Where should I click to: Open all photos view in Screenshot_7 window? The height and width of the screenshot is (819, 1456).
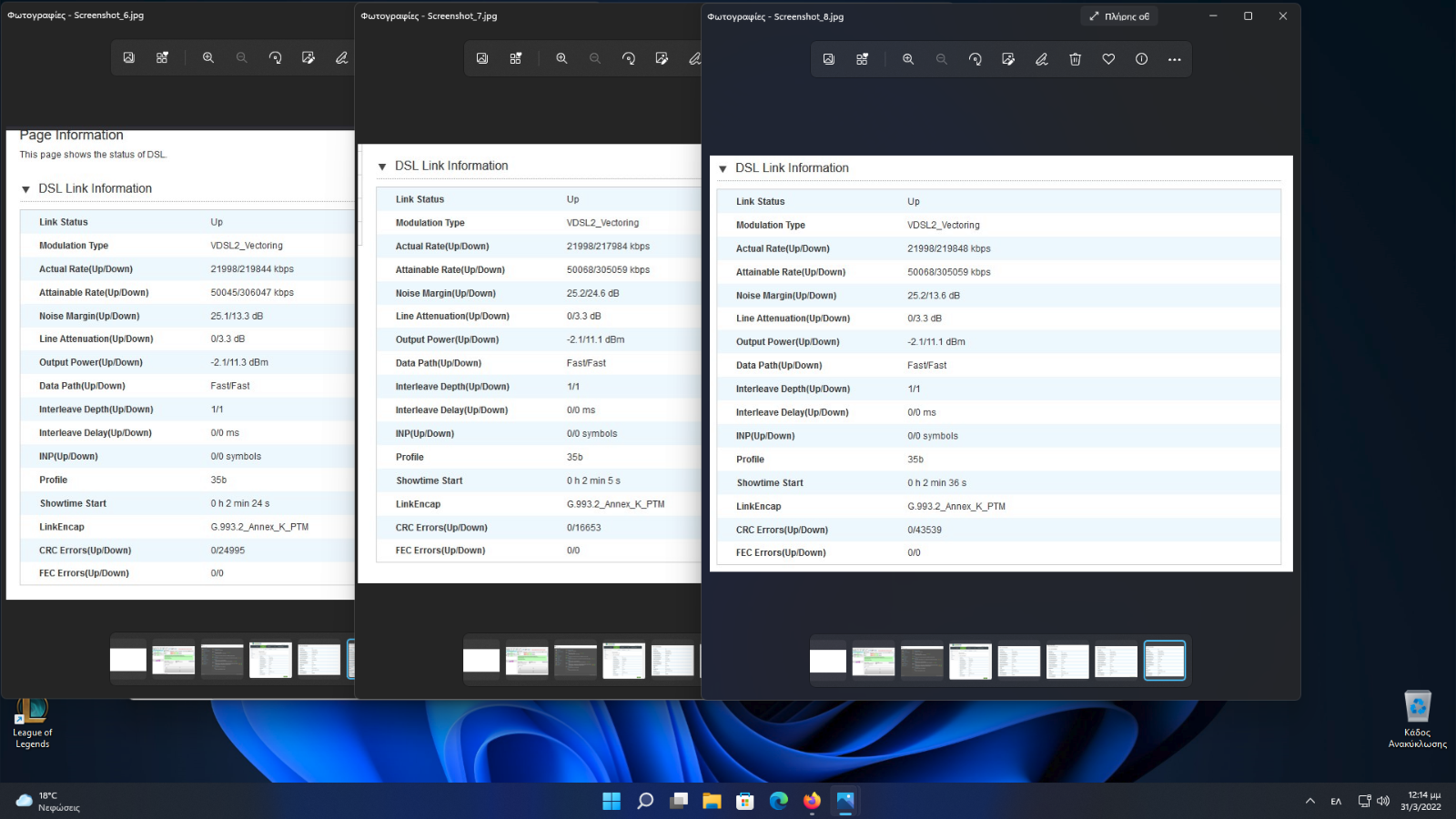[482, 58]
